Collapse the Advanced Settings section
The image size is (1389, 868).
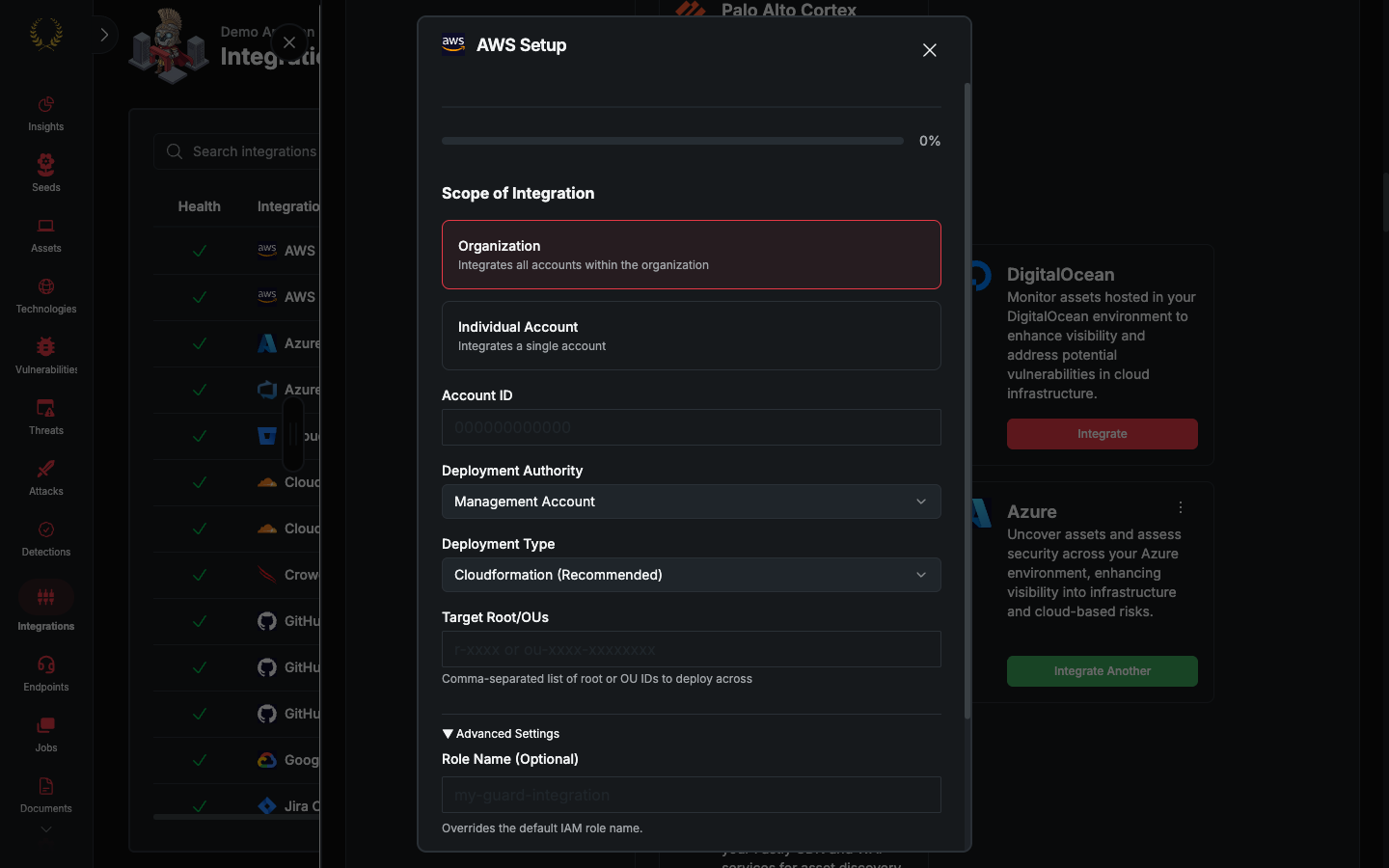(501, 734)
